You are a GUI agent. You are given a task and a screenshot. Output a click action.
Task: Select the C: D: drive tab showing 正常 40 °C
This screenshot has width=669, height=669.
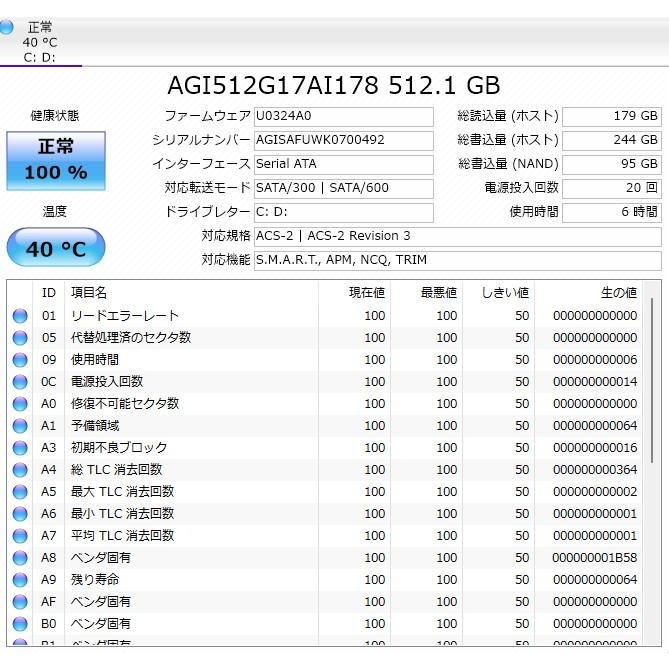[x=41, y=42]
